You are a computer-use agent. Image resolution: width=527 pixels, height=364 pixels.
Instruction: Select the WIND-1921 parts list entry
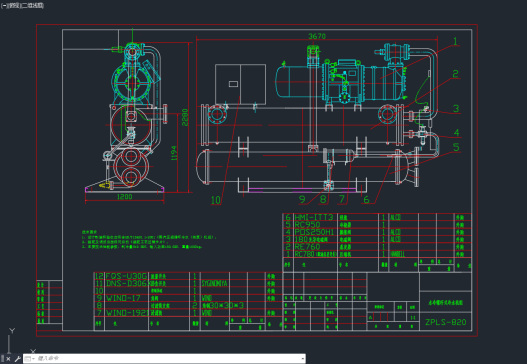(127, 313)
